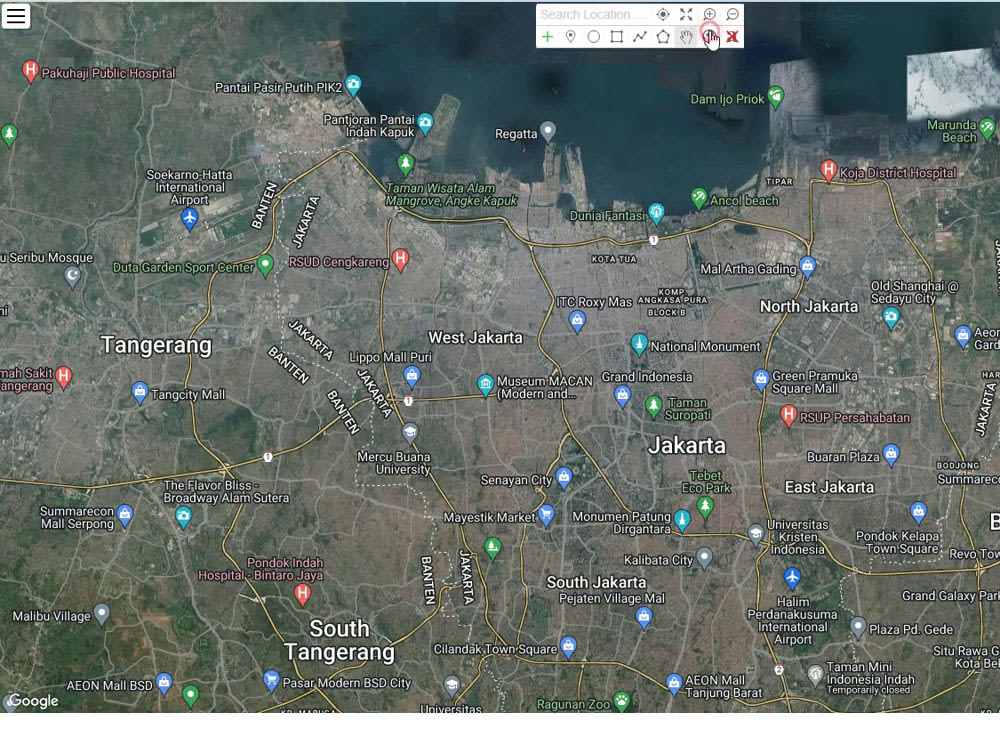Click AEON Mall BSD shopping marker
The width and height of the screenshot is (1000, 750).
tap(164, 684)
